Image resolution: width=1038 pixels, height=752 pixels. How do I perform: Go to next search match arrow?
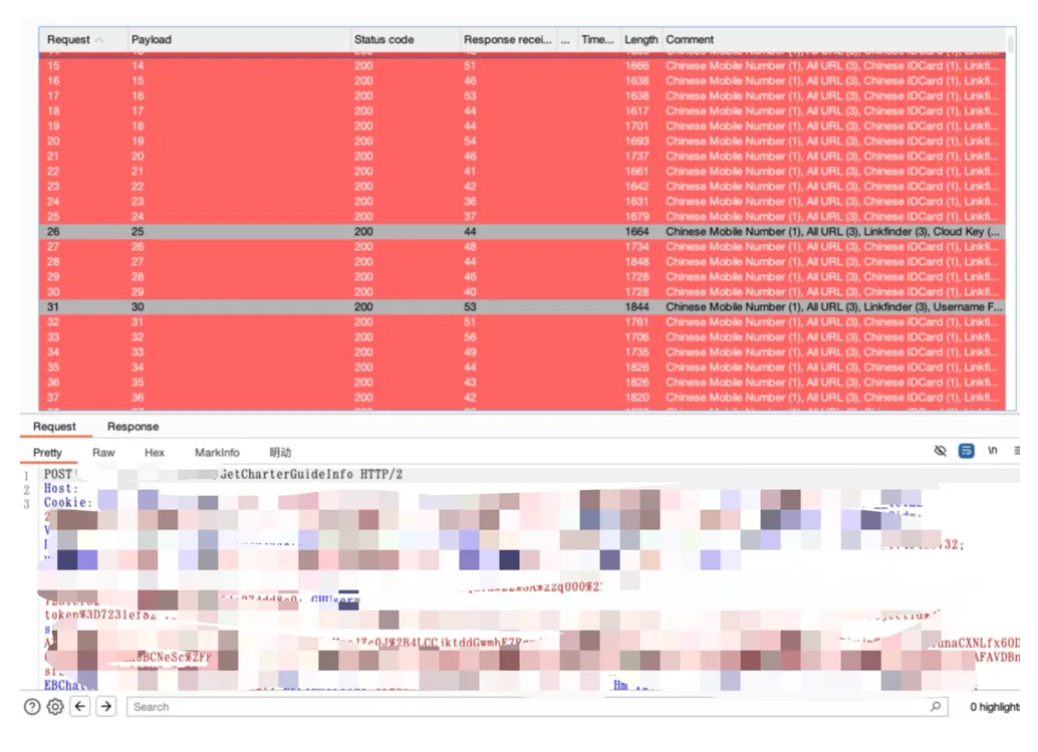(105, 707)
